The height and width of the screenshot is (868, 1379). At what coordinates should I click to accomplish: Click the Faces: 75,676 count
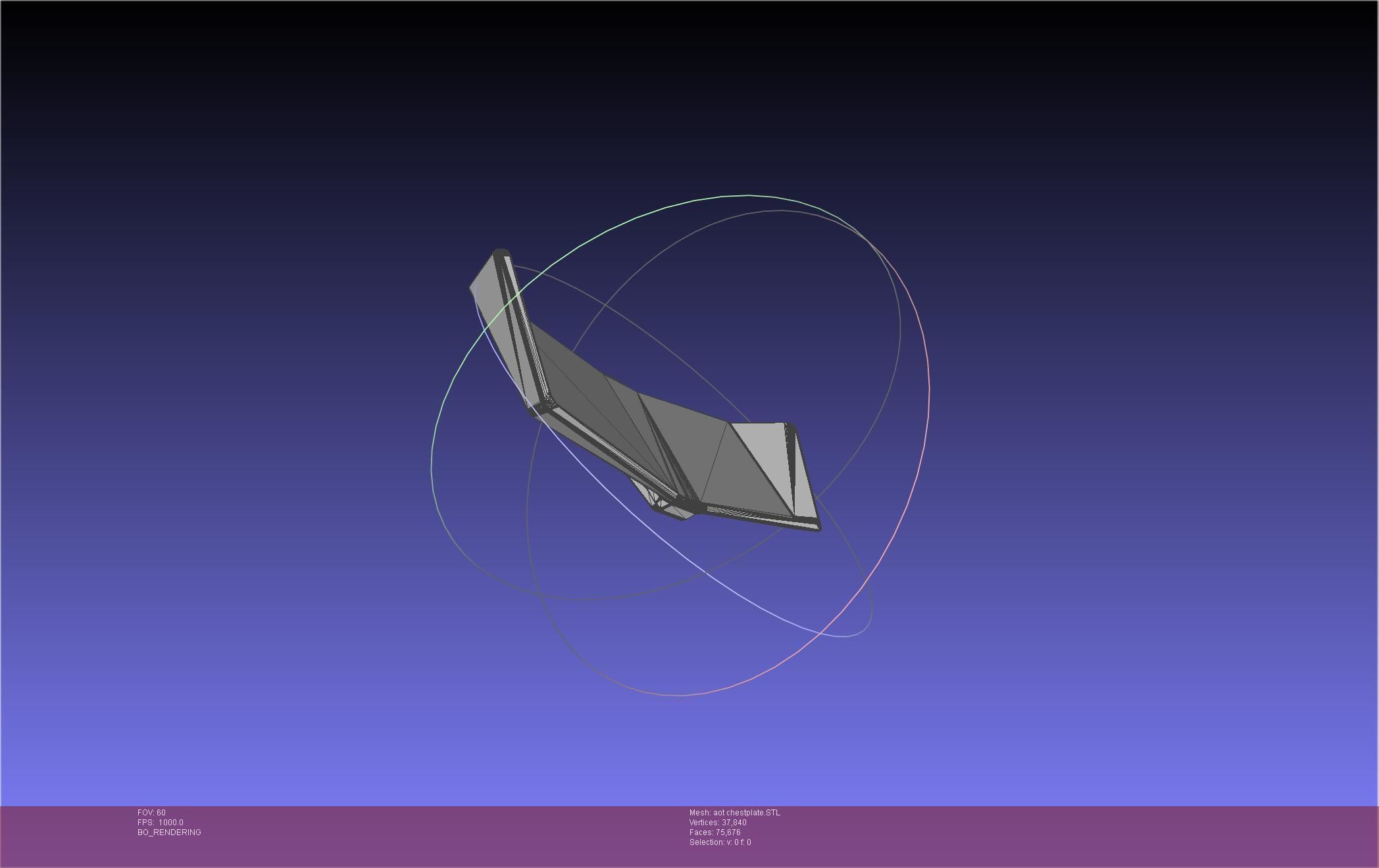click(x=715, y=832)
